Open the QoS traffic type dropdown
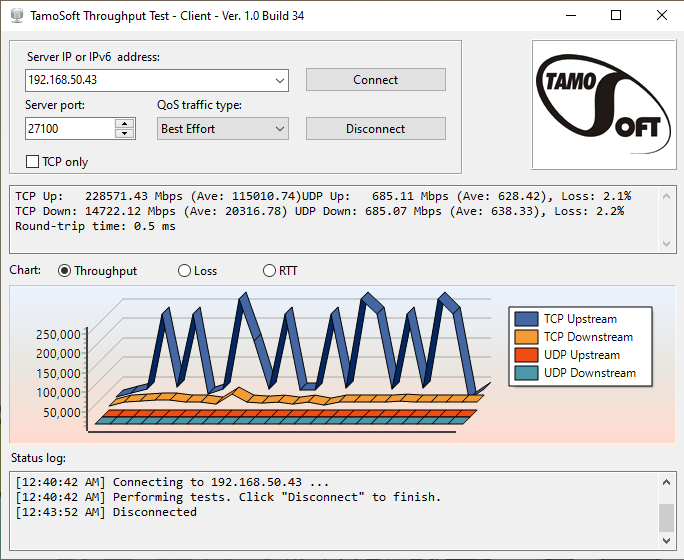The width and height of the screenshot is (684, 560). [x=278, y=129]
